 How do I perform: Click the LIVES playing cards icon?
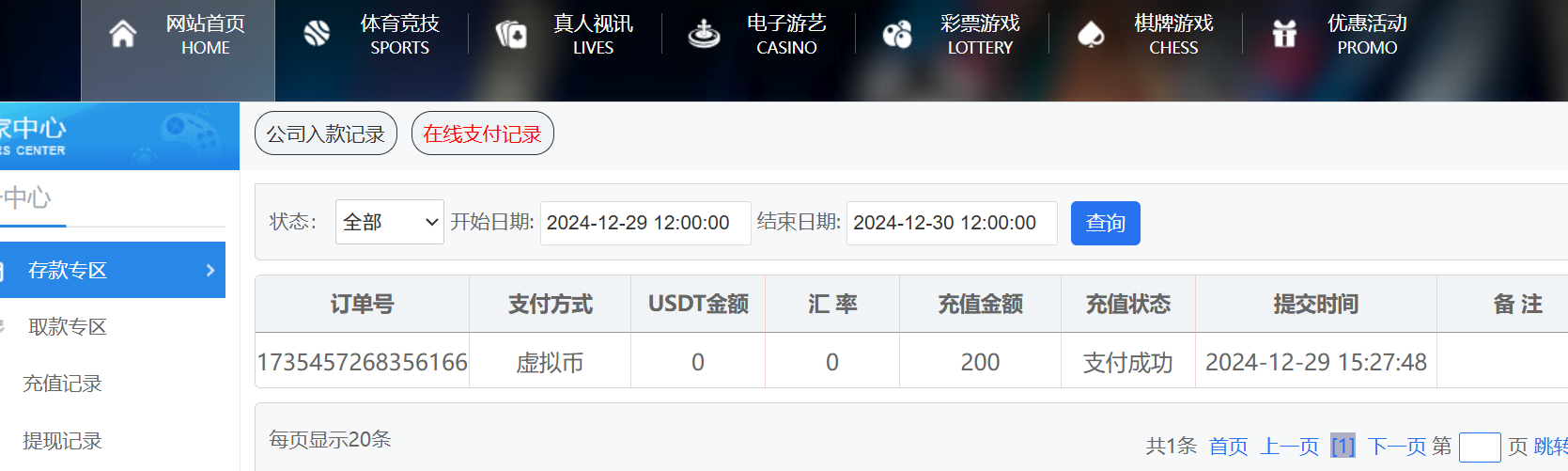point(511,35)
